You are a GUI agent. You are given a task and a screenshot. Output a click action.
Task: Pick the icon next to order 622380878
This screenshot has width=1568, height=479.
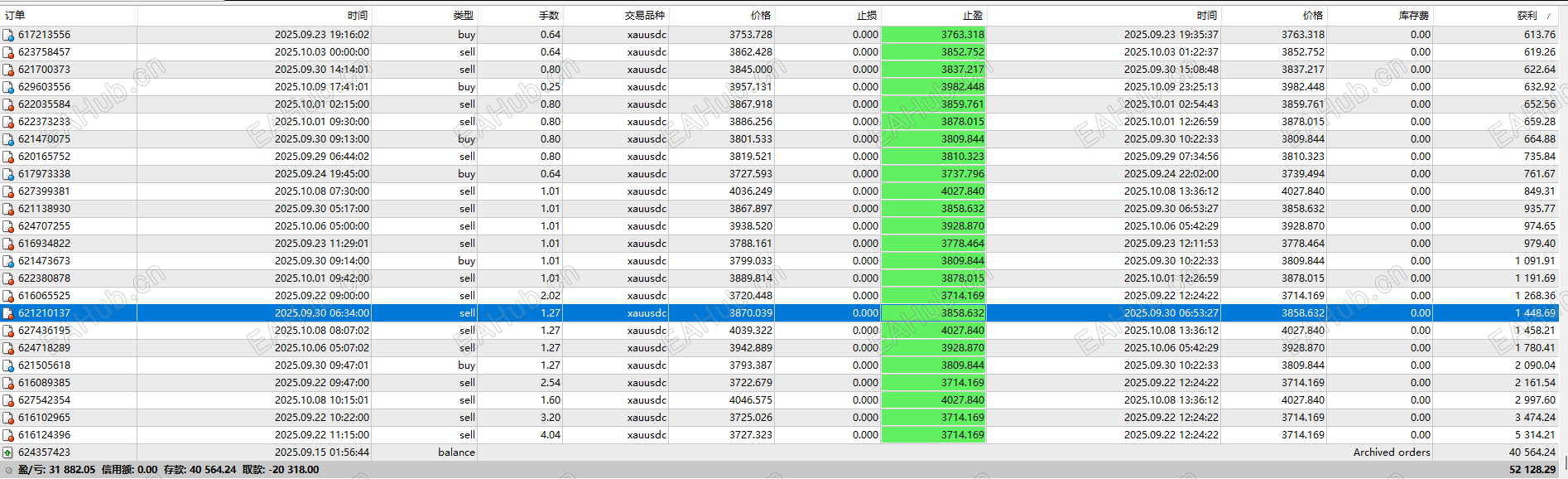(x=8, y=278)
